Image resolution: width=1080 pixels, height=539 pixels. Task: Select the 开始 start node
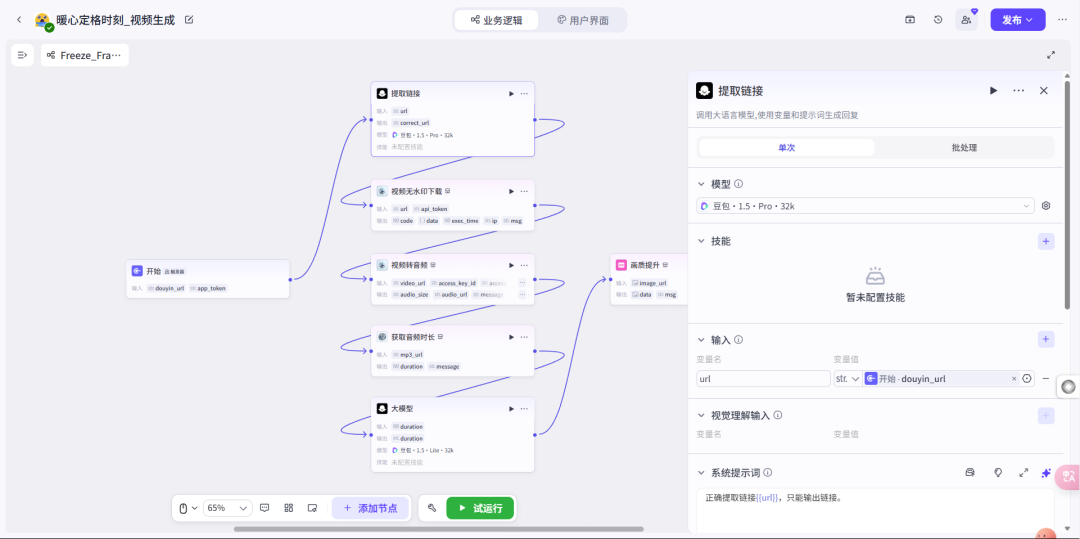click(207, 279)
